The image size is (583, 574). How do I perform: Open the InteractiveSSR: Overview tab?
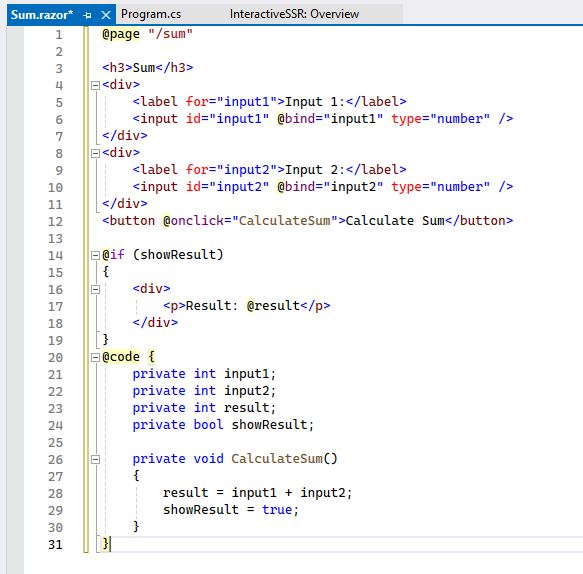pos(294,14)
